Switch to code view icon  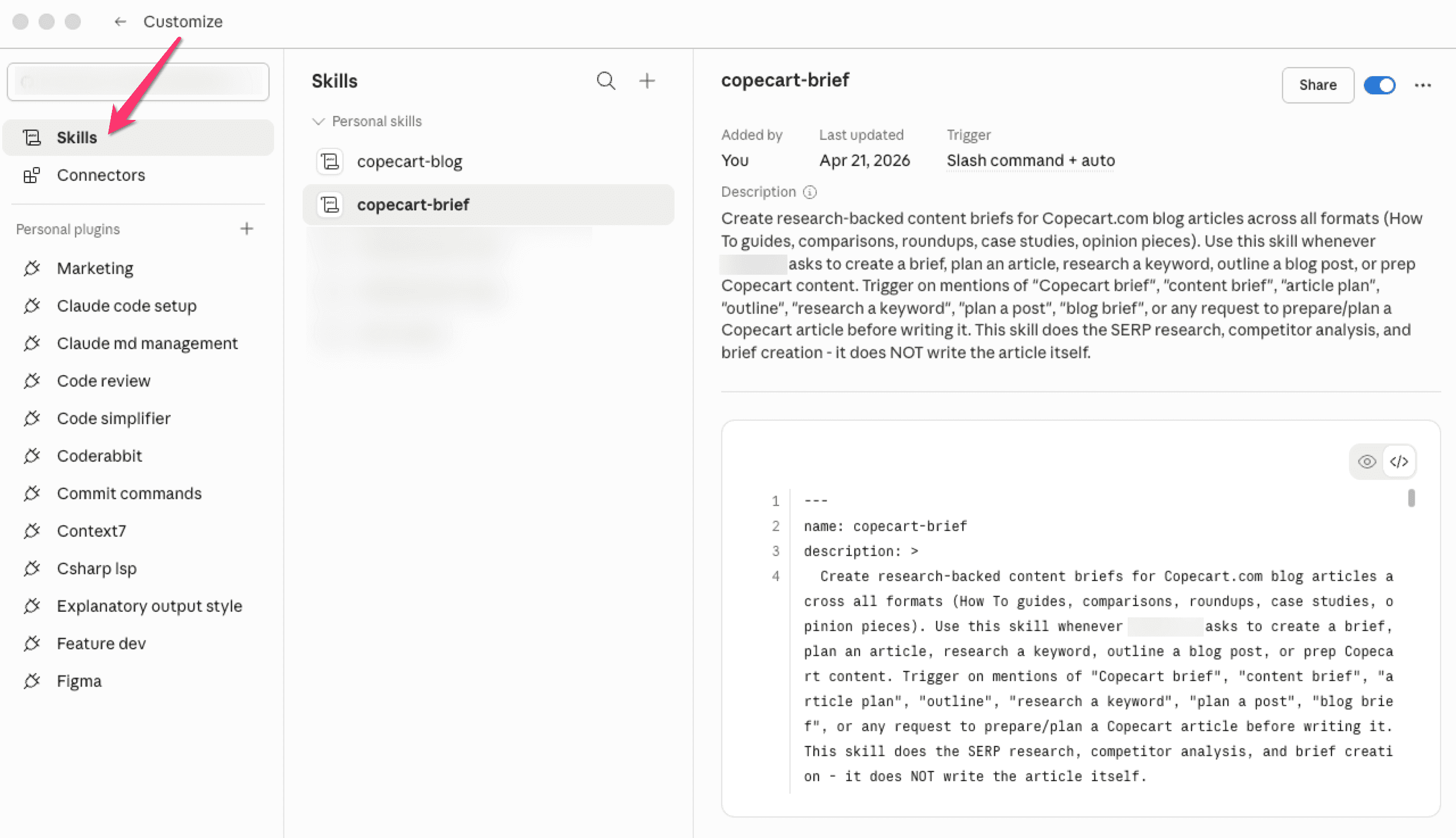click(1399, 461)
